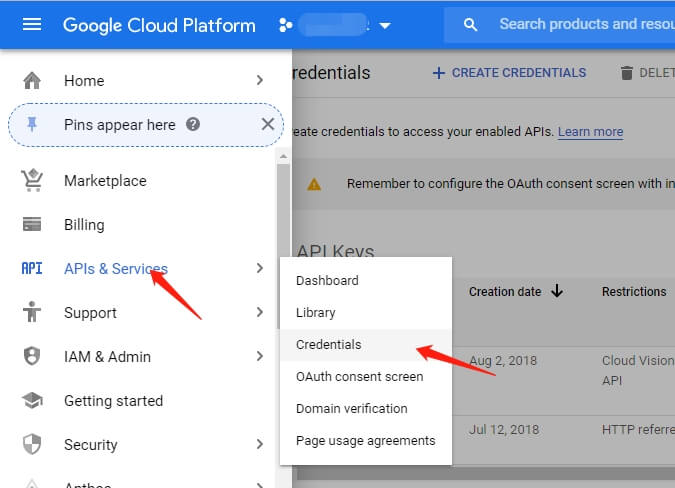
Task: Expand the Home submenu chevron
Action: [260, 81]
